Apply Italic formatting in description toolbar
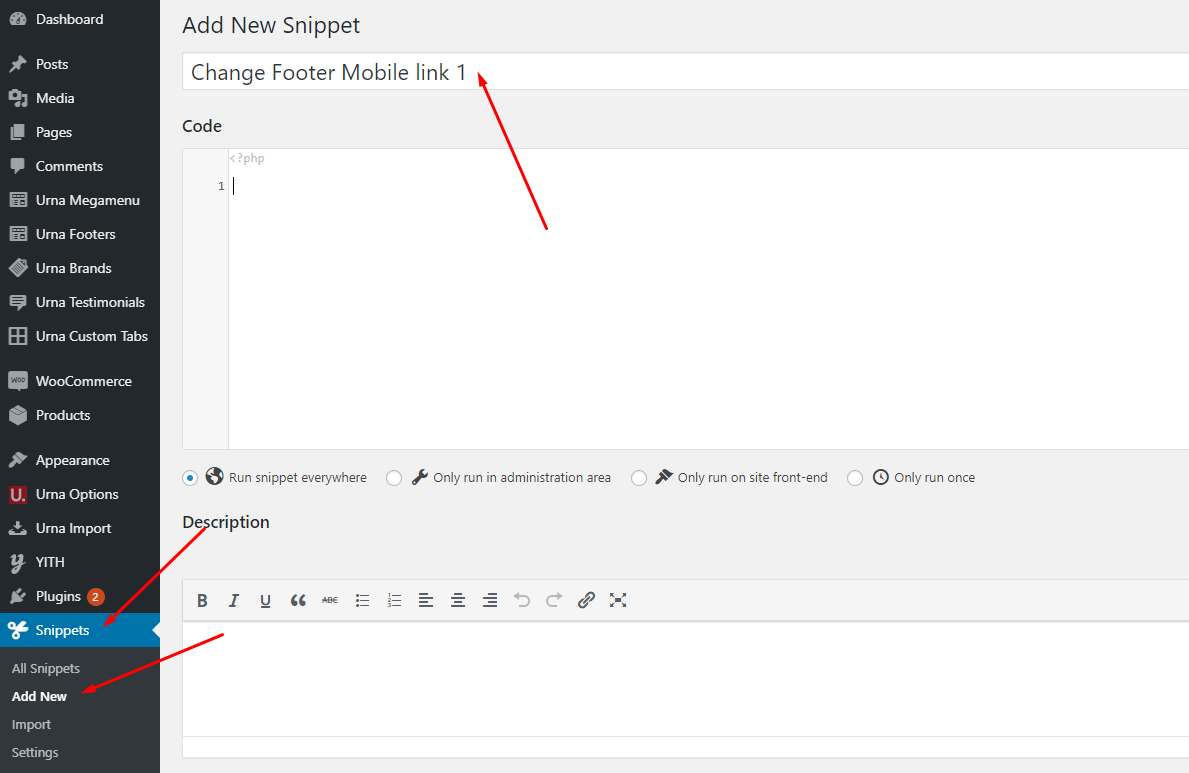1189x773 pixels. [x=234, y=601]
